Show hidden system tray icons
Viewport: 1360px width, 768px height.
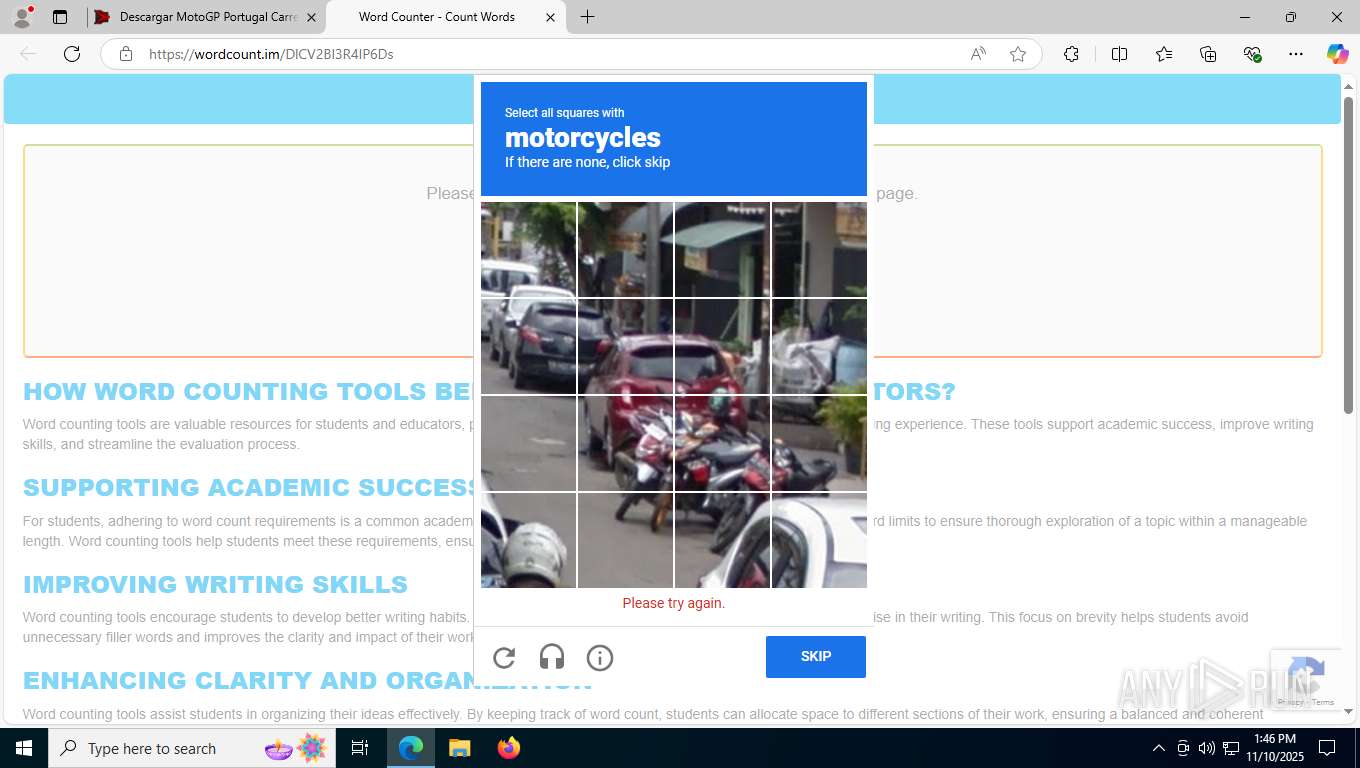coord(1159,748)
